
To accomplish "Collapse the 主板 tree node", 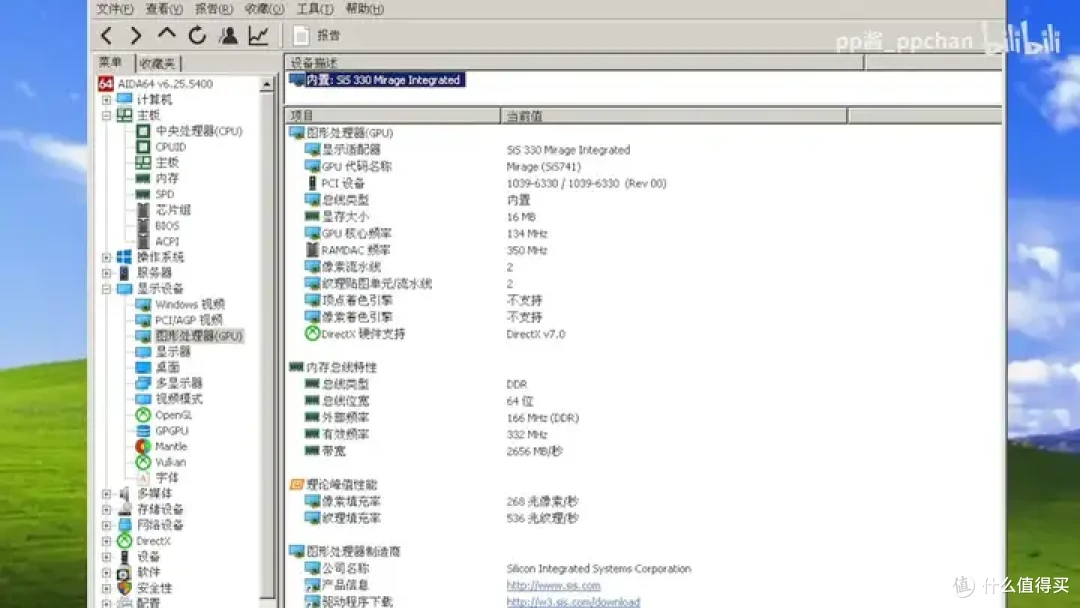I will (107, 116).
